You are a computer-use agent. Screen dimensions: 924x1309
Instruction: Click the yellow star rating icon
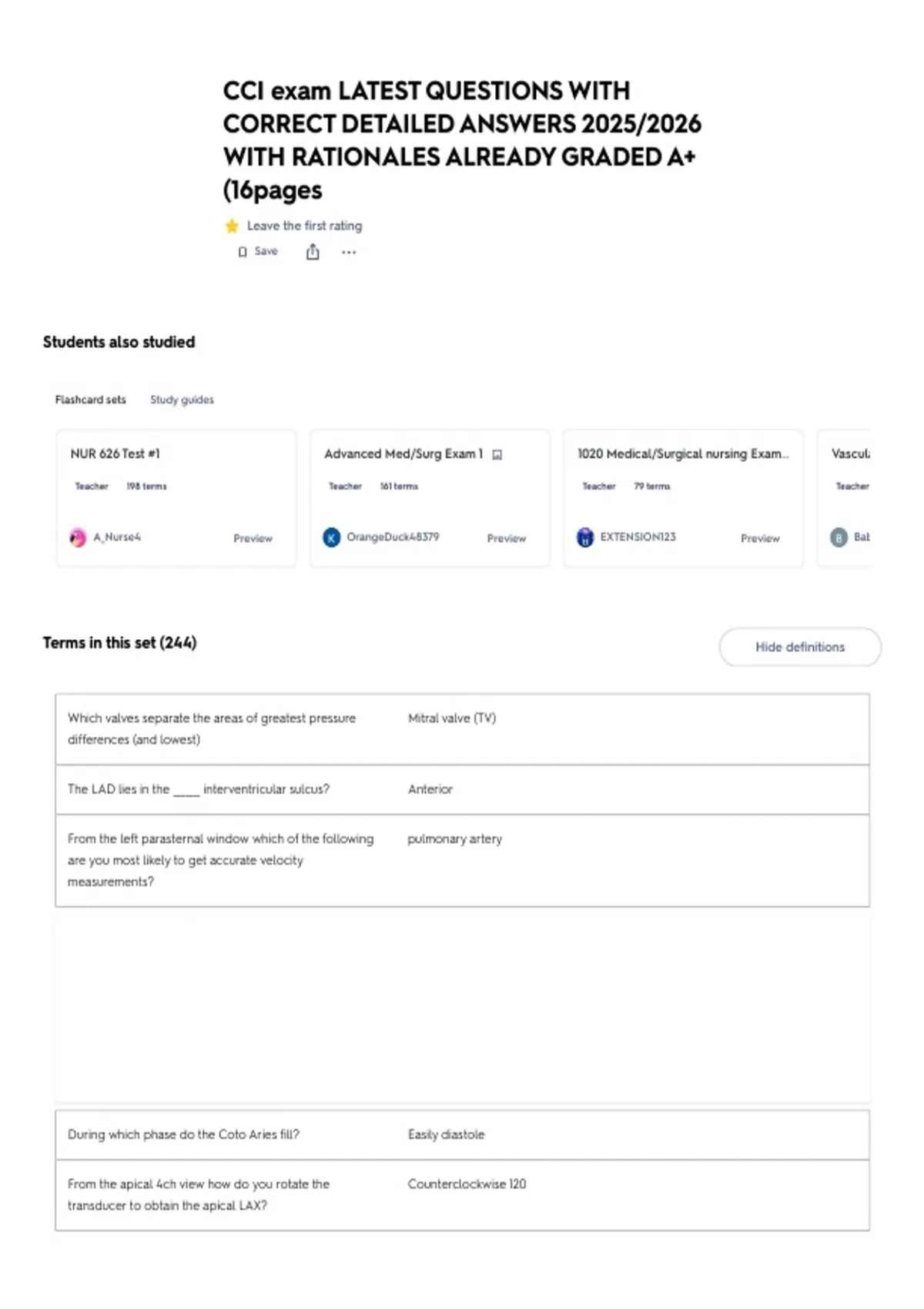[232, 226]
